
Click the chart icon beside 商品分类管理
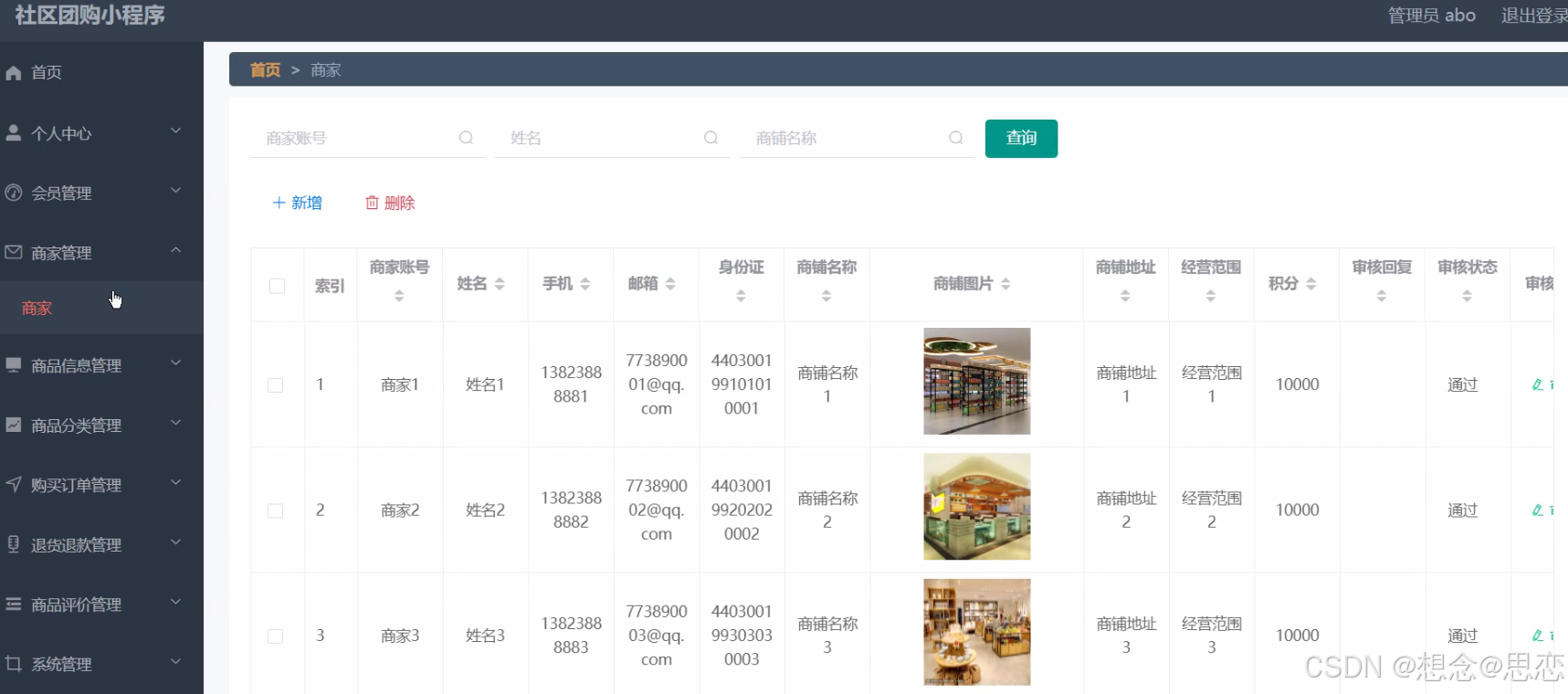coord(14,425)
